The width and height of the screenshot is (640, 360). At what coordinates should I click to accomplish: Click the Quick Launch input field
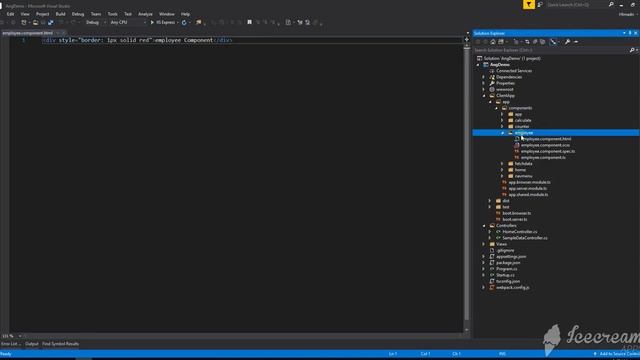(576, 4)
